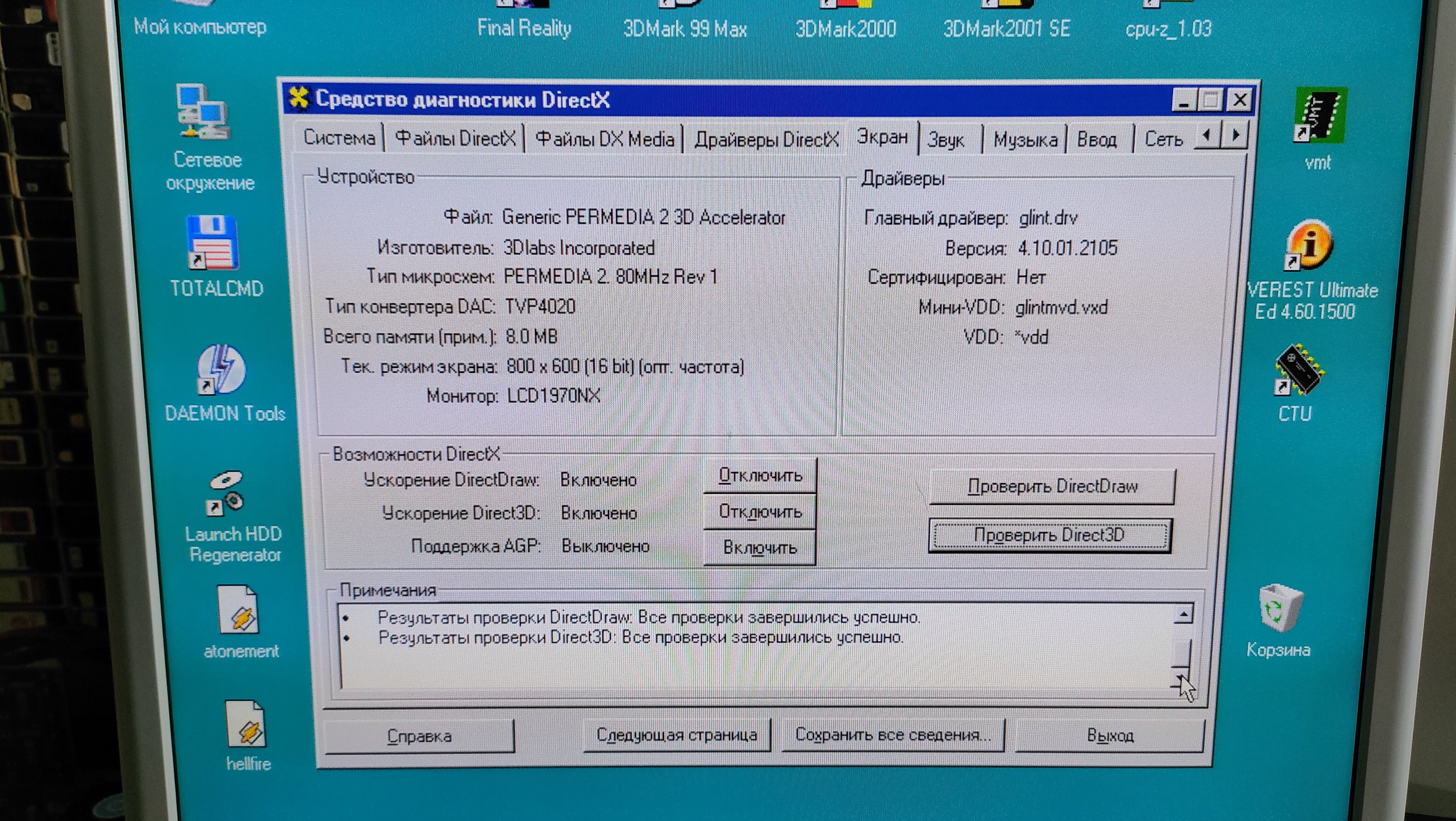Open the hellfire file icon

point(245,726)
